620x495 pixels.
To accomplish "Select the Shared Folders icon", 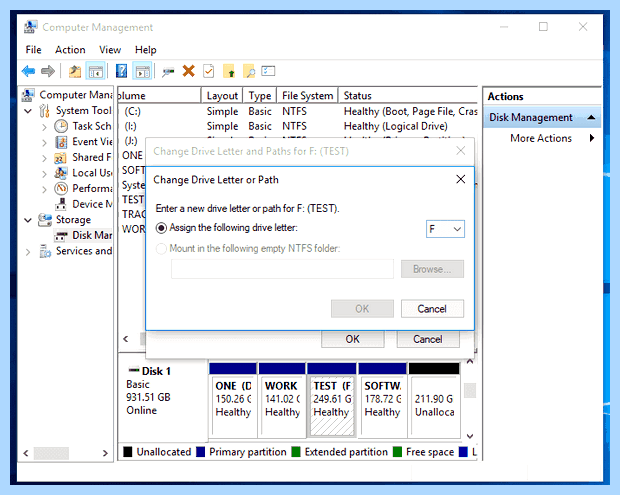I will [60, 158].
